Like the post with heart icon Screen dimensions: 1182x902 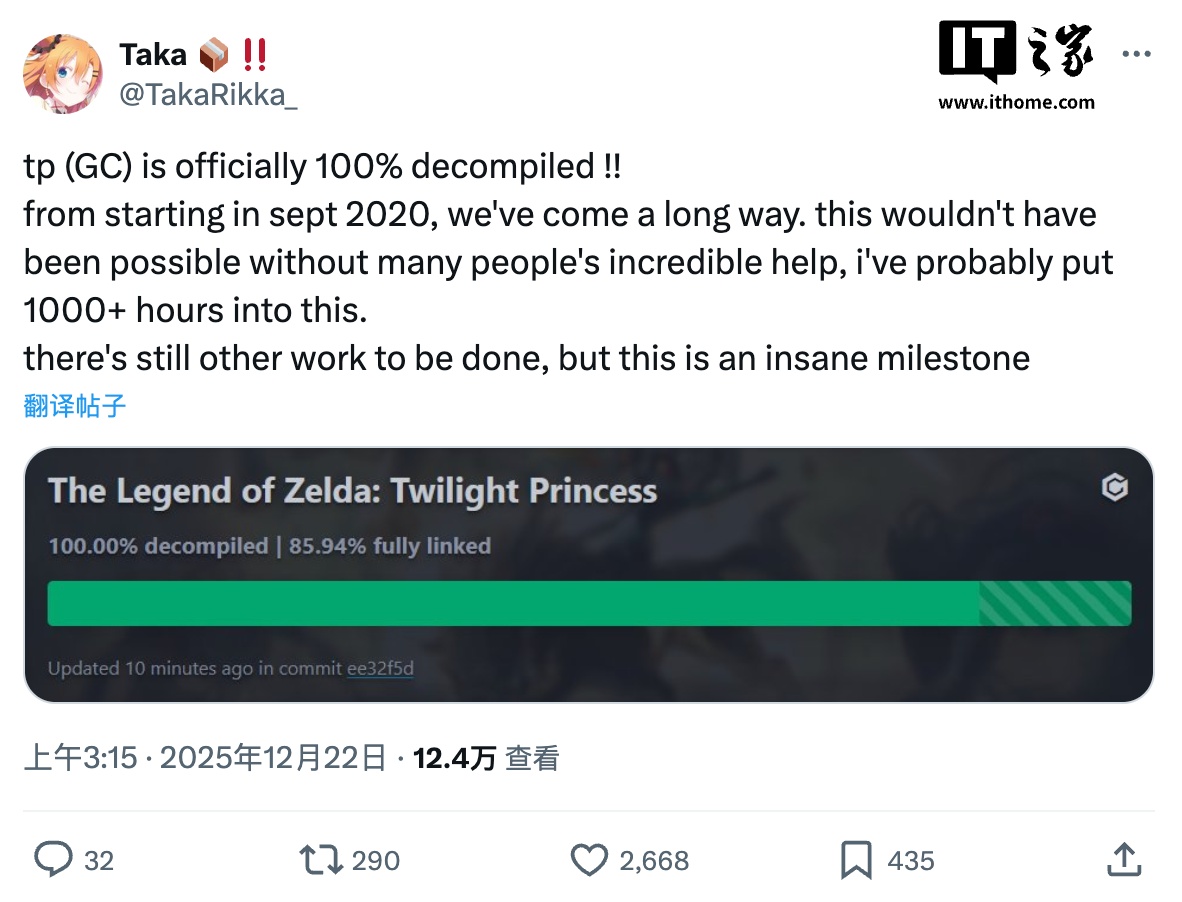[x=589, y=859]
